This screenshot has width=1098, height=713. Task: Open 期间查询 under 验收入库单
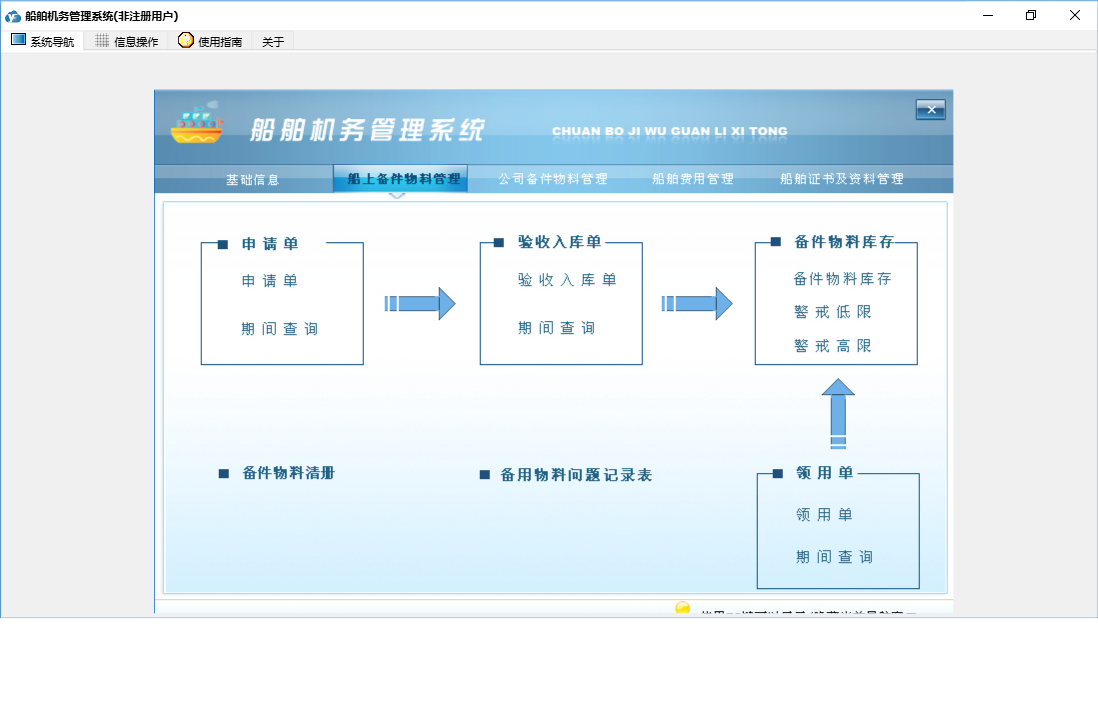[x=557, y=328]
